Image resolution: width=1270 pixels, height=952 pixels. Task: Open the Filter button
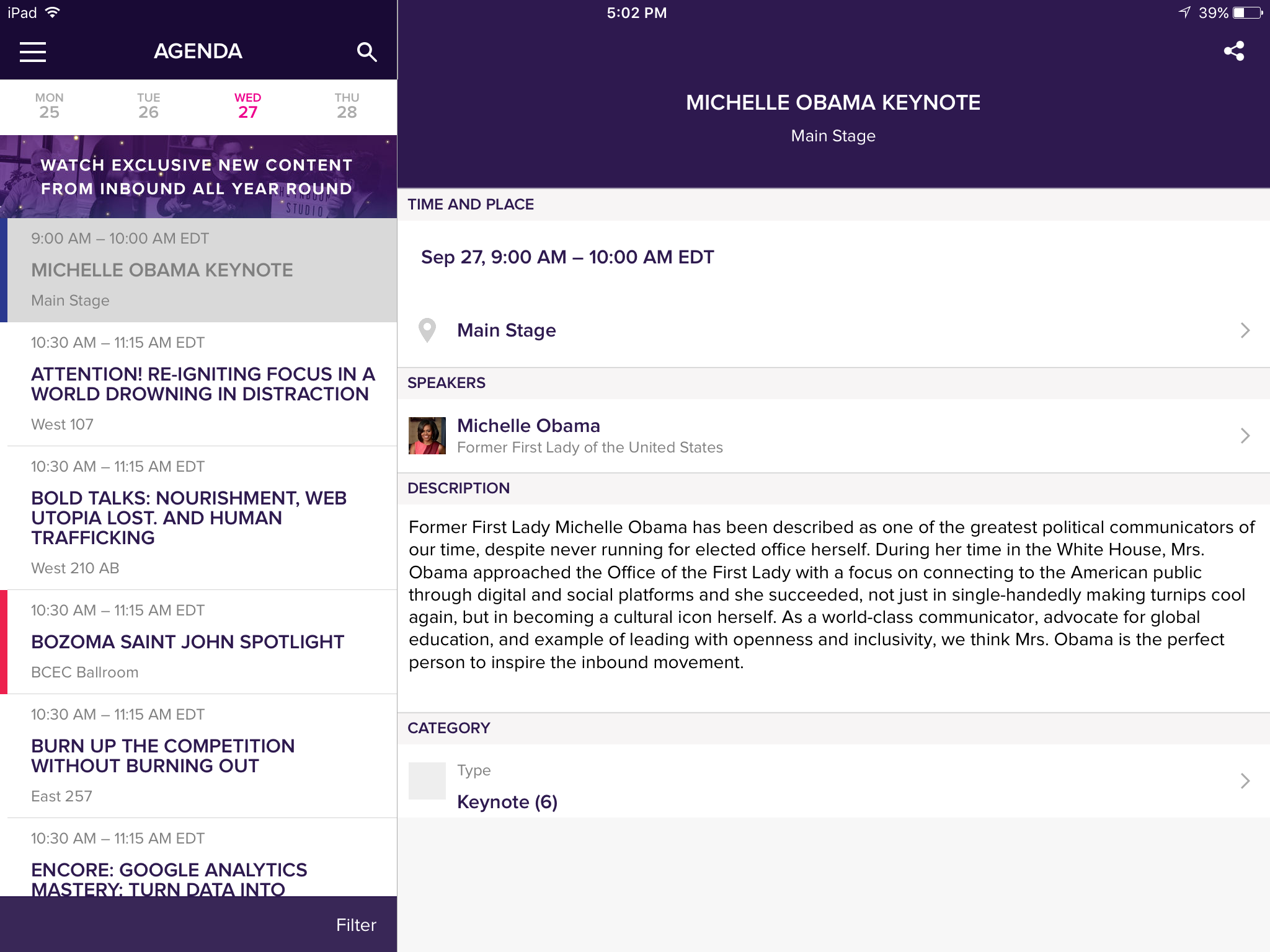click(356, 925)
